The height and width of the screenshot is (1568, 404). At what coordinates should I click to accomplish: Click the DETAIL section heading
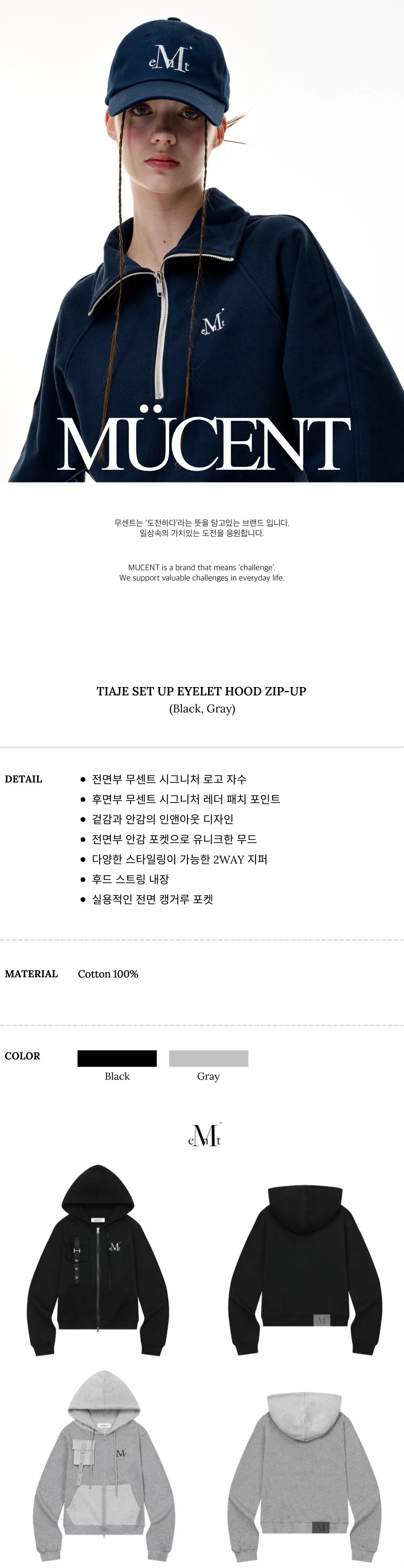tap(23, 779)
